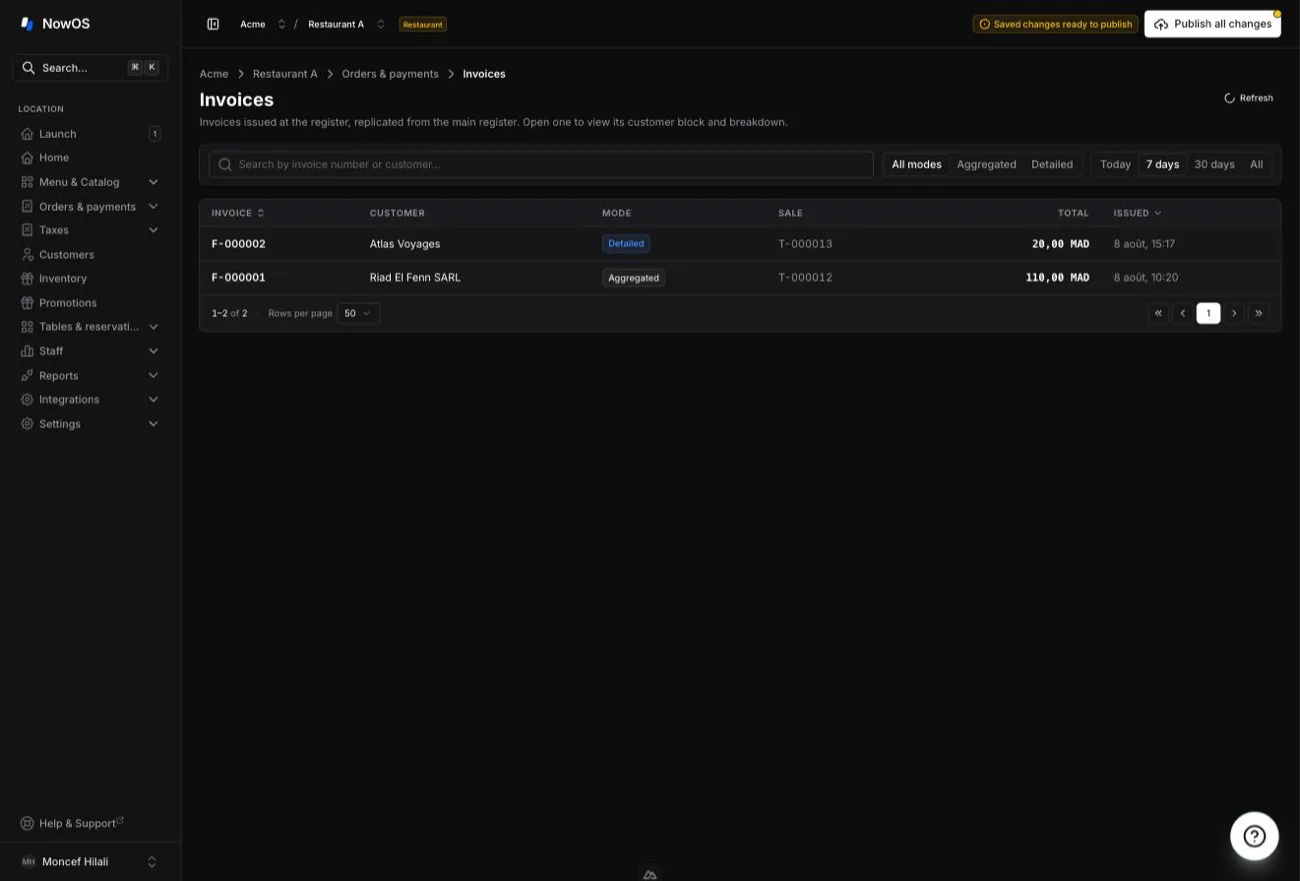This screenshot has width=1300, height=881.
Task: Click the Settings gear icon in sidebar
Action: point(27,424)
